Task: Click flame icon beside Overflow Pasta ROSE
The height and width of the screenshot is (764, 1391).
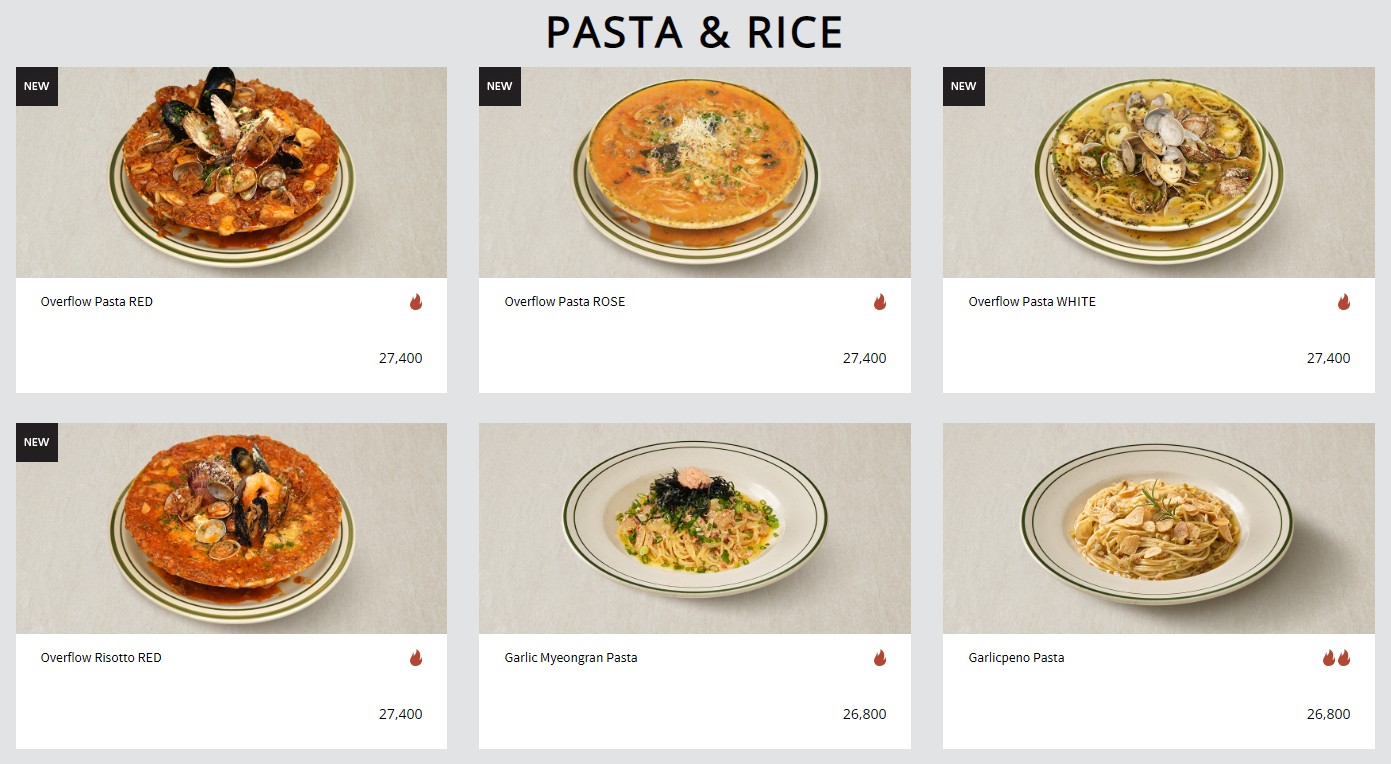Action: (880, 301)
